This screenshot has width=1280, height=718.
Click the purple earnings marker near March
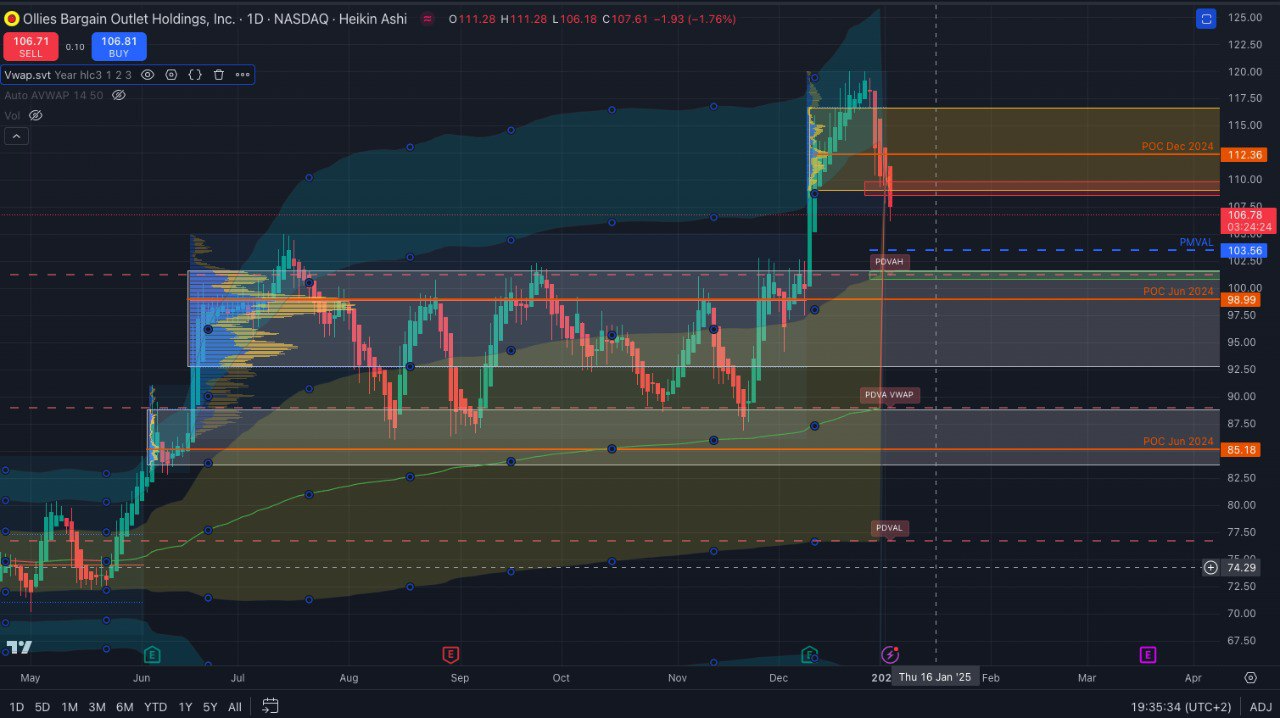click(x=1148, y=655)
